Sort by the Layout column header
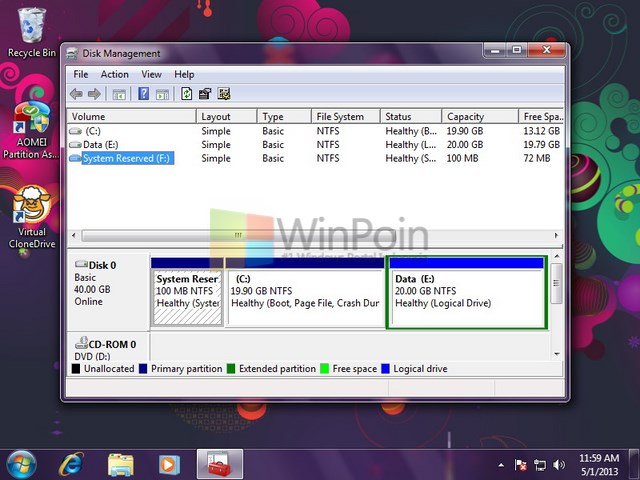640x480 pixels. tap(227, 116)
